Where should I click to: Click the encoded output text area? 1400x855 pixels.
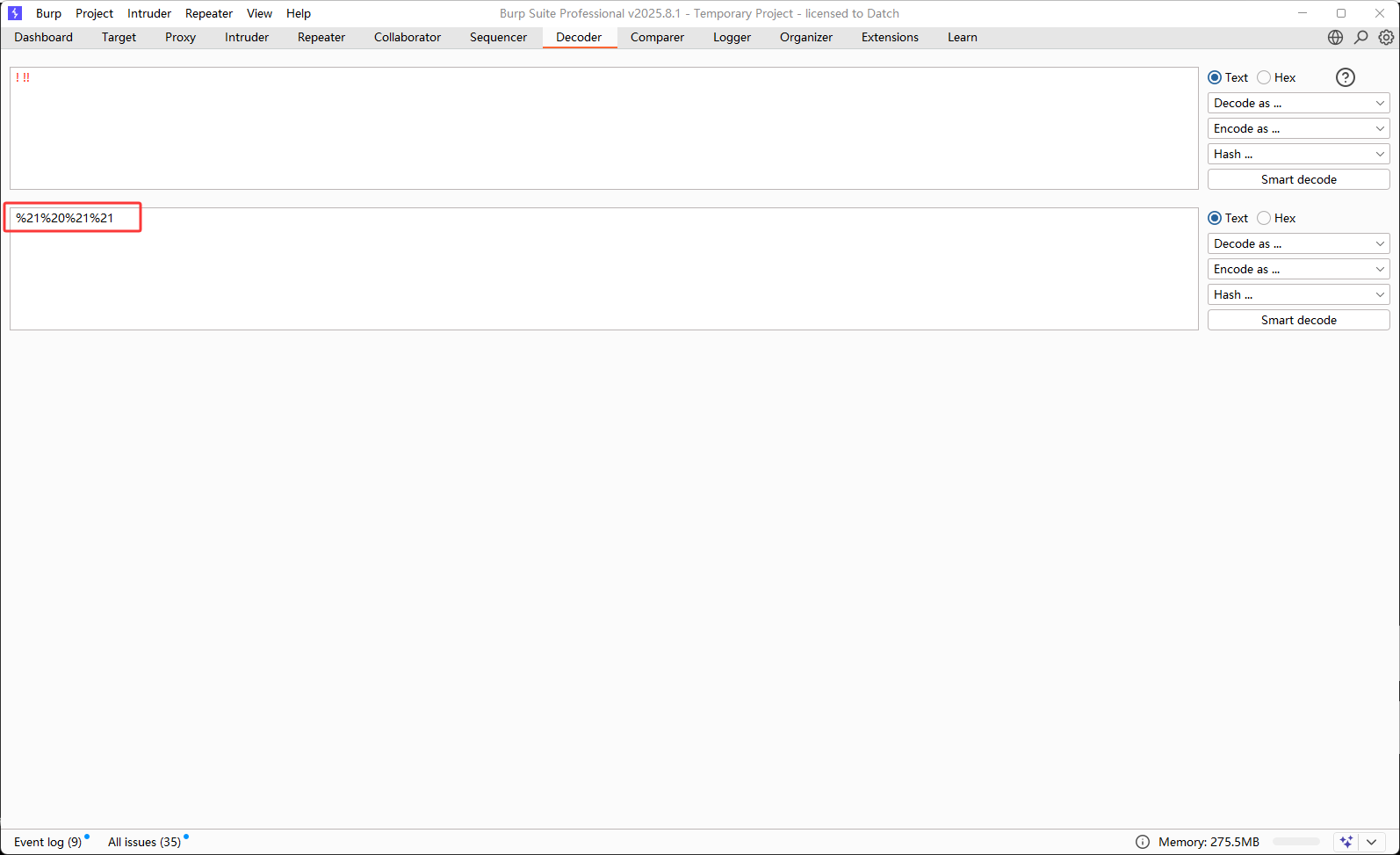[x=604, y=269]
